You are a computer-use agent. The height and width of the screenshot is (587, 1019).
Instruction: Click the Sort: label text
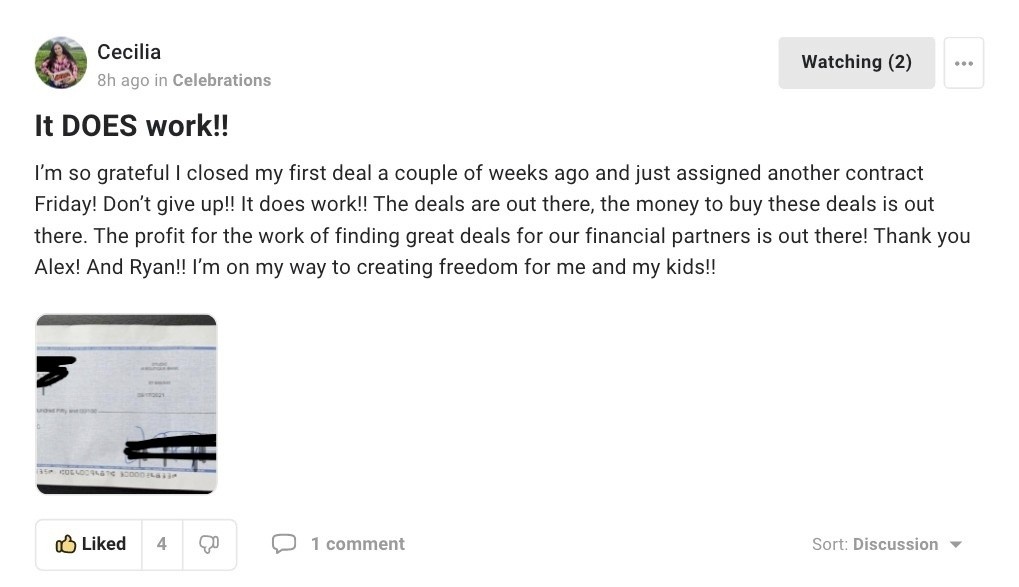tap(830, 544)
